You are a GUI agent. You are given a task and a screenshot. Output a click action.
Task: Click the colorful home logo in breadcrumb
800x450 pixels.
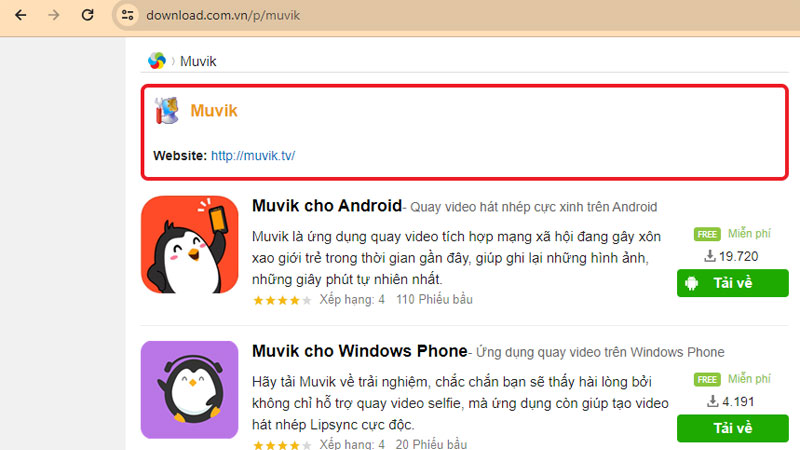(x=157, y=61)
